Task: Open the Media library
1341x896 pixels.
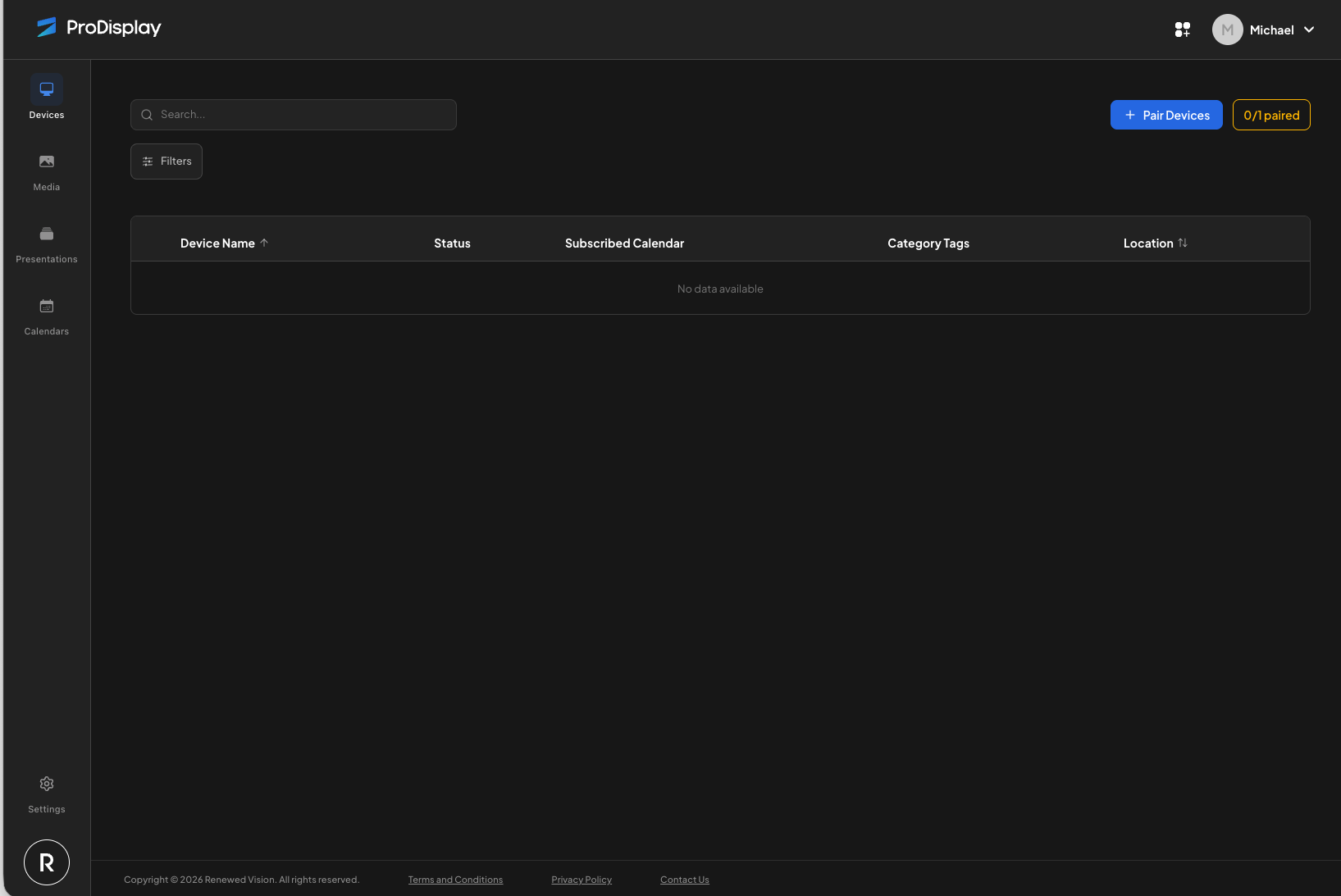Action: [x=47, y=171]
